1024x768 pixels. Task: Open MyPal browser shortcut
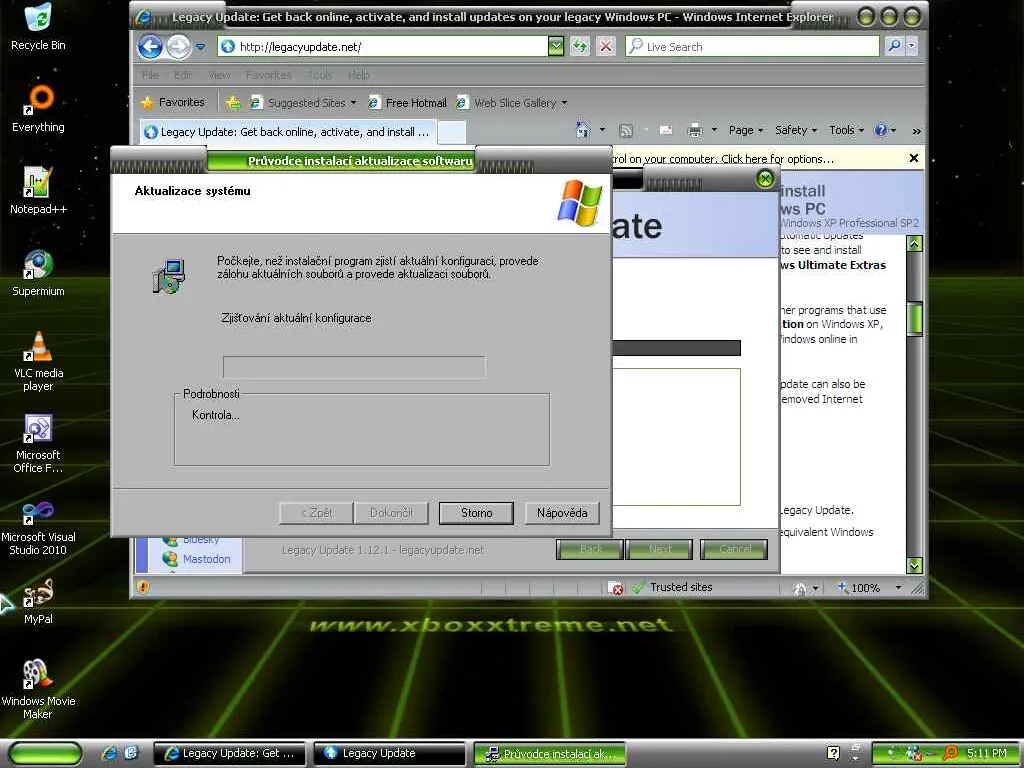38,601
